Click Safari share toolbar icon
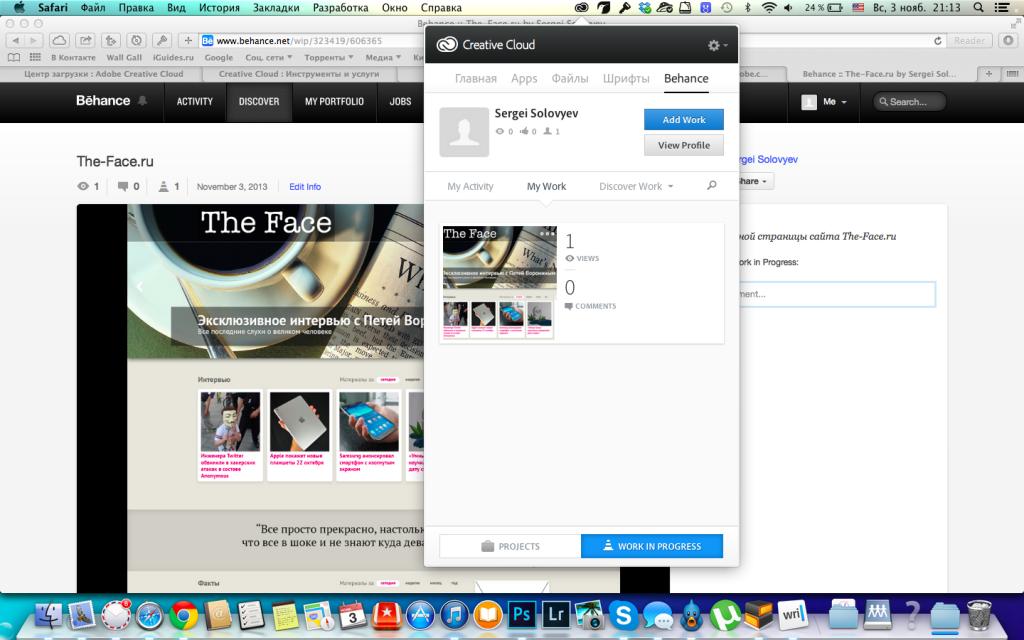This screenshot has width=1024, height=640. 85,40
